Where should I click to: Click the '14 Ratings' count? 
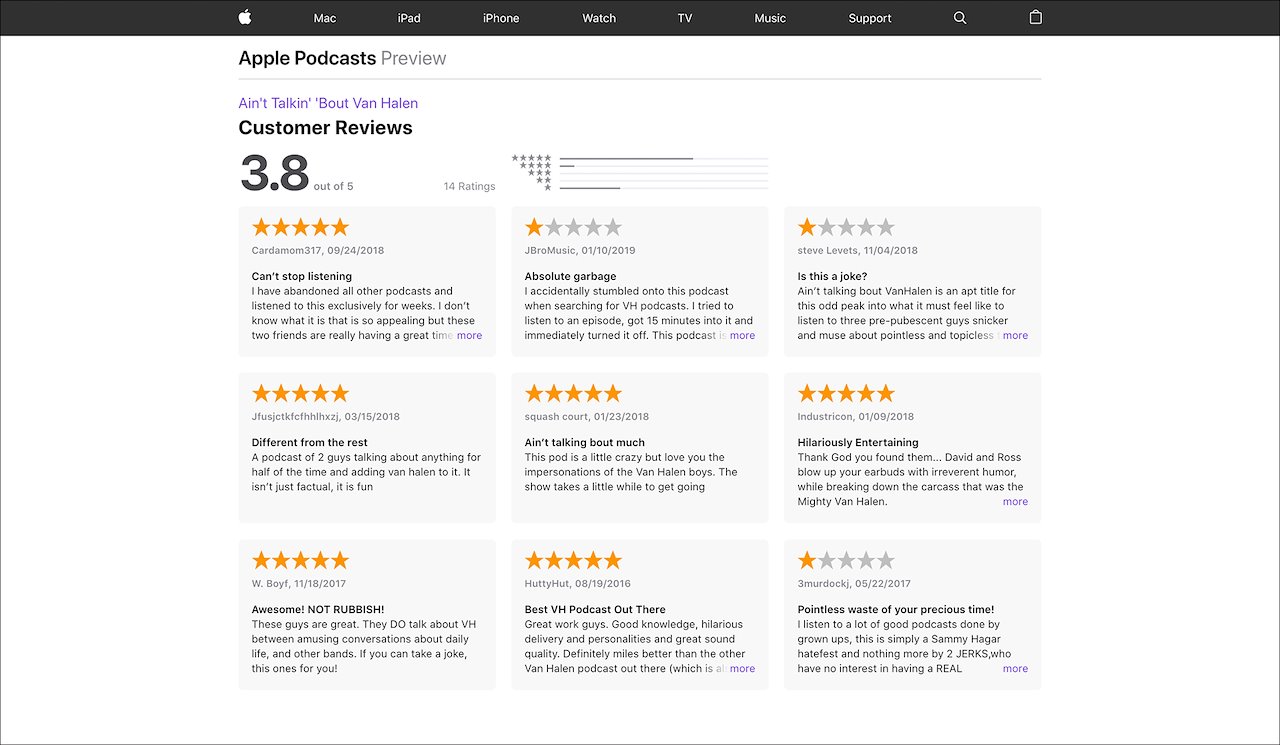click(469, 187)
